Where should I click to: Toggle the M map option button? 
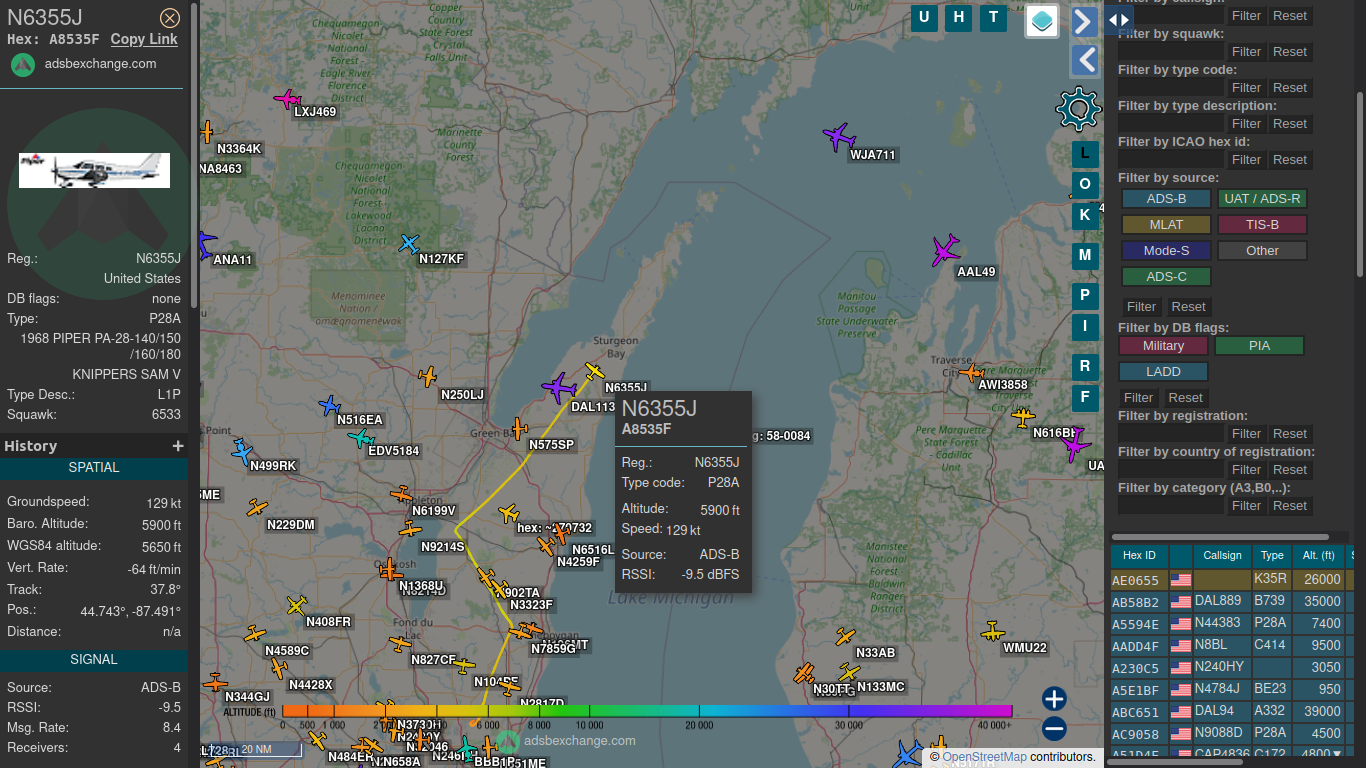coord(1085,255)
